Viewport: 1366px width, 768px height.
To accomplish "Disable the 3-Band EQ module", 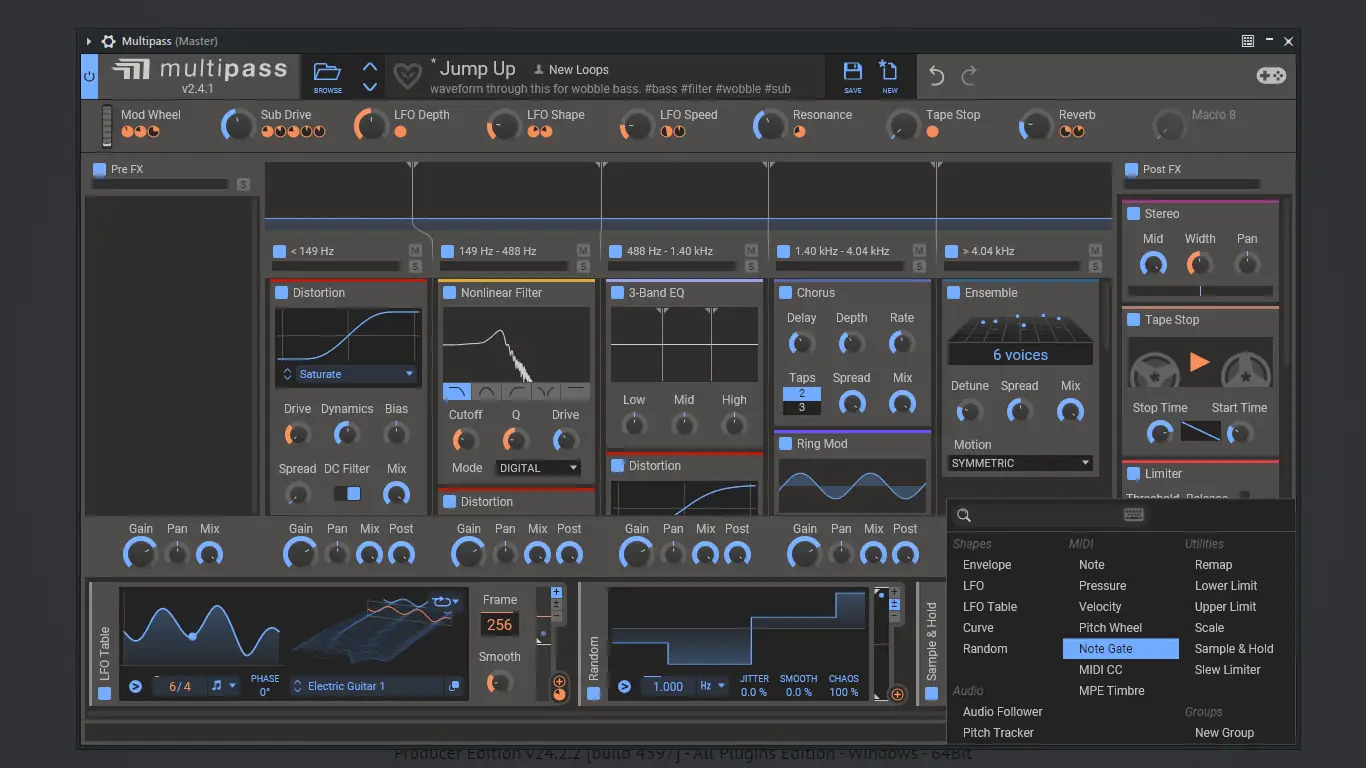I will (617, 292).
